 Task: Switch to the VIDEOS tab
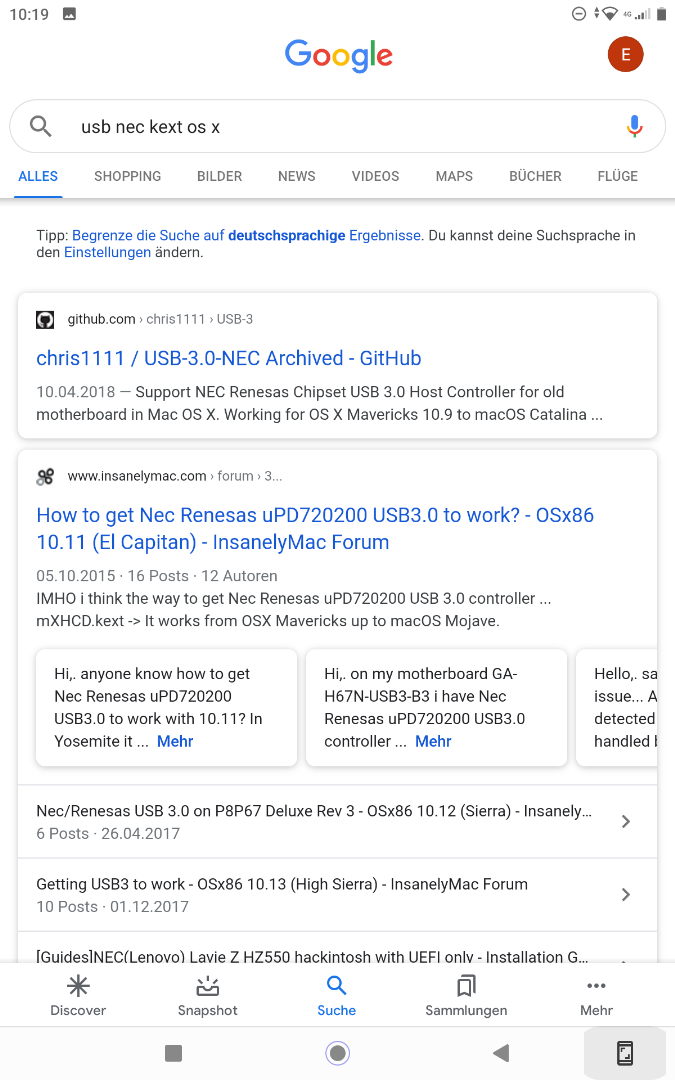pyautogui.click(x=375, y=176)
